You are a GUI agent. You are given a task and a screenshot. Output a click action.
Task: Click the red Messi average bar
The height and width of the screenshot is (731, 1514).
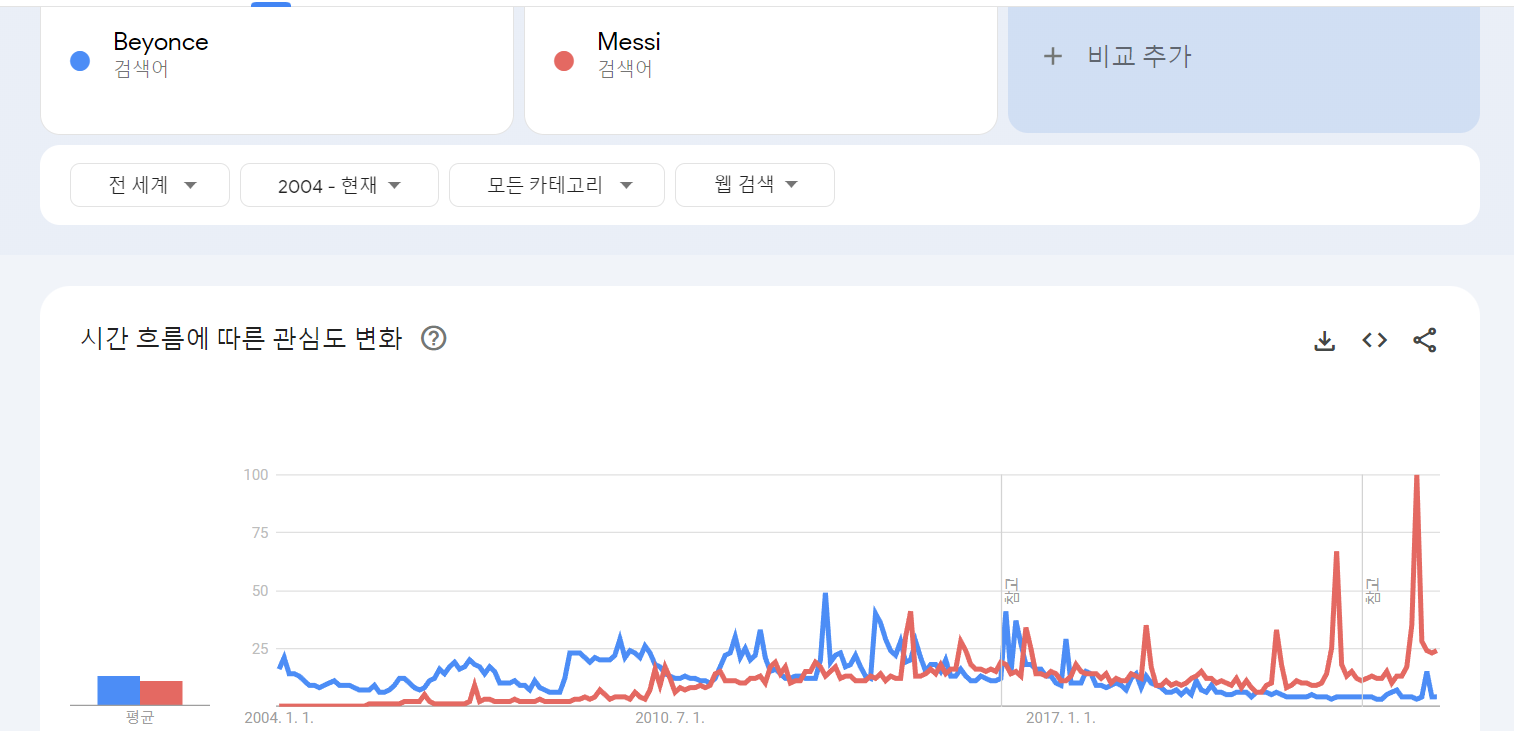(161, 693)
